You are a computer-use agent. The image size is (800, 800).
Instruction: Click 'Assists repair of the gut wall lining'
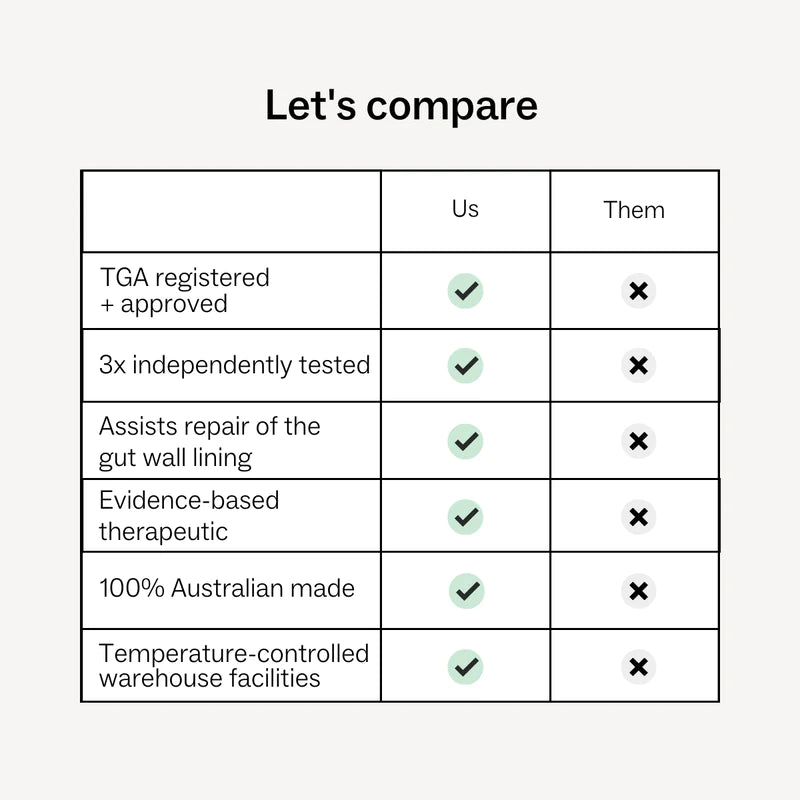click(209, 442)
